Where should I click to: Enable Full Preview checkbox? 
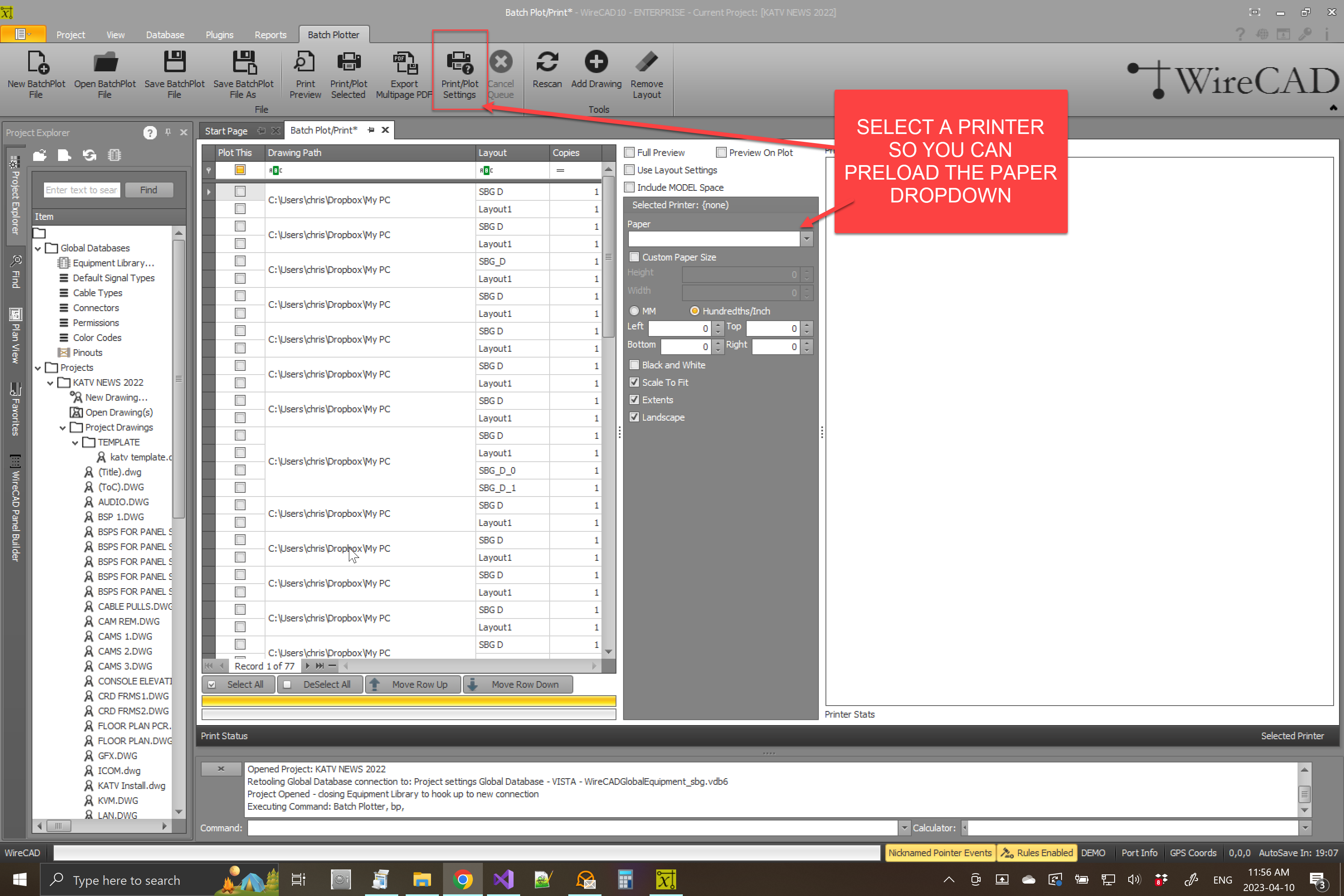629,153
